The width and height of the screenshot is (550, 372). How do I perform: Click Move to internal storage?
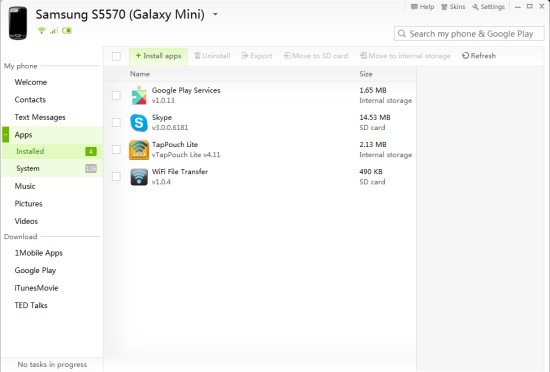tap(405, 56)
